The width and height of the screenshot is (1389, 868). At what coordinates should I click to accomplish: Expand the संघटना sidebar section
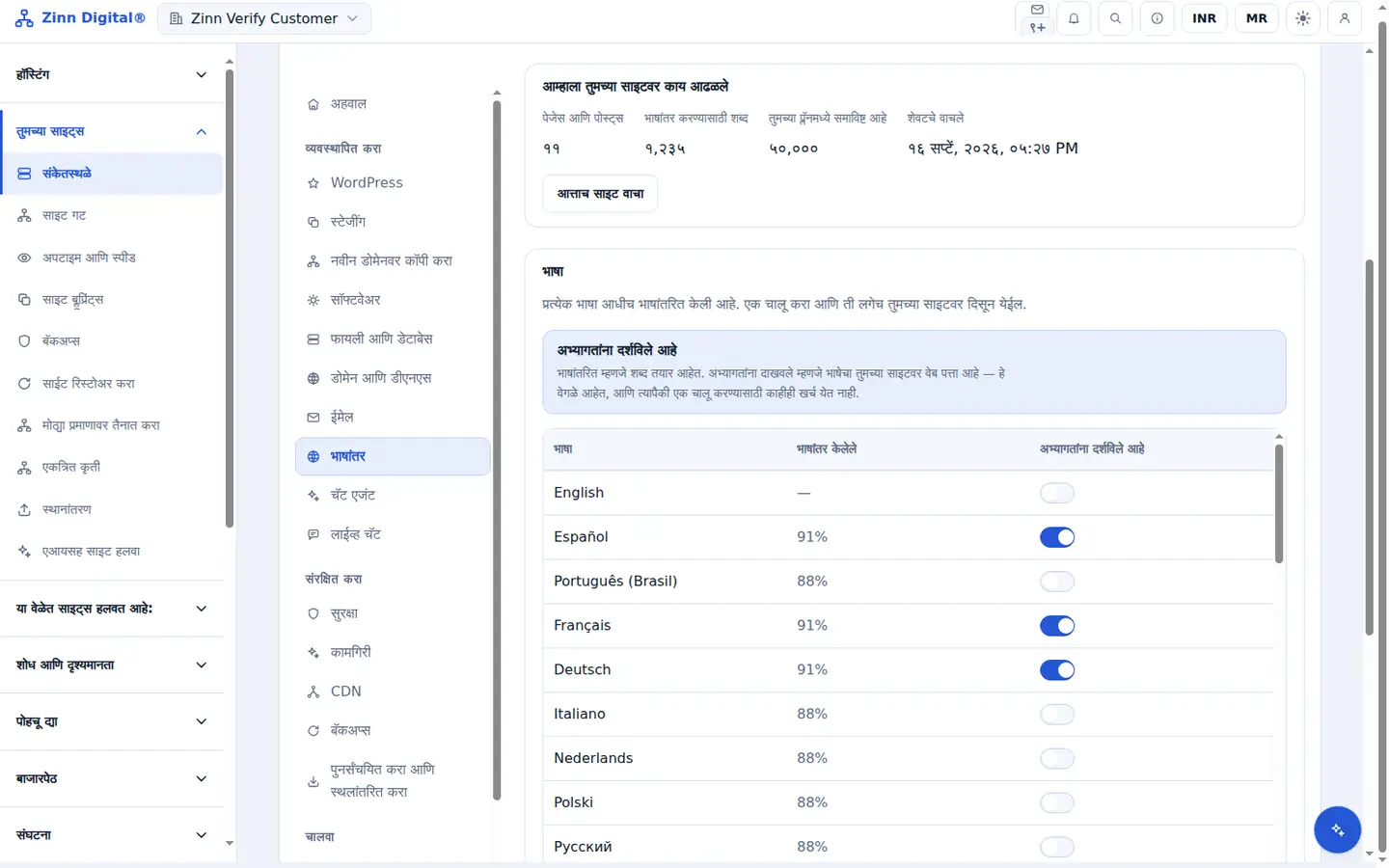click(112, 835)
